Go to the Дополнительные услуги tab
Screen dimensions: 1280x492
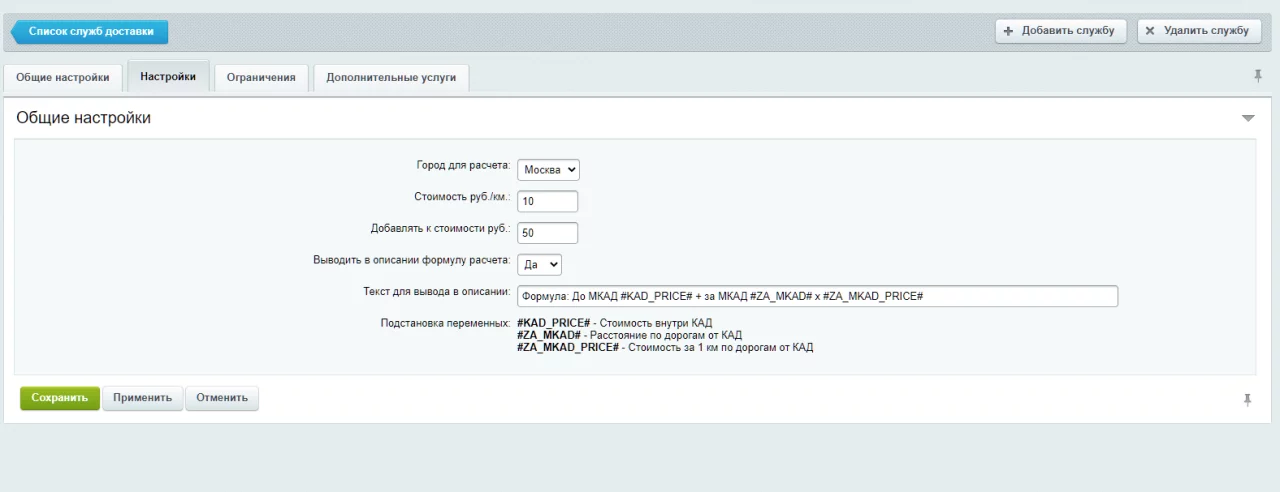391,78
